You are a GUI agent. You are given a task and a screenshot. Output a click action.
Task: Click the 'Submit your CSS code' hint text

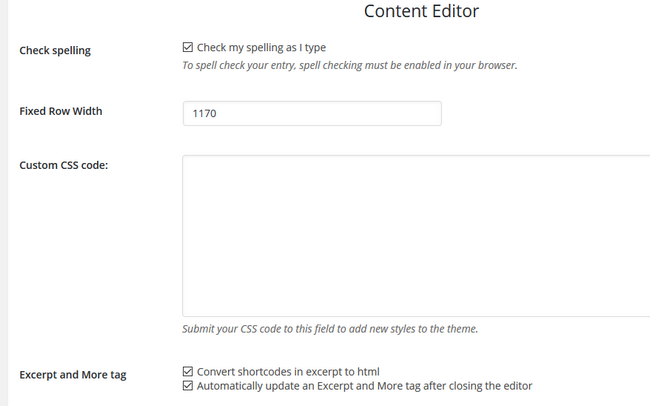pos(330,329)
